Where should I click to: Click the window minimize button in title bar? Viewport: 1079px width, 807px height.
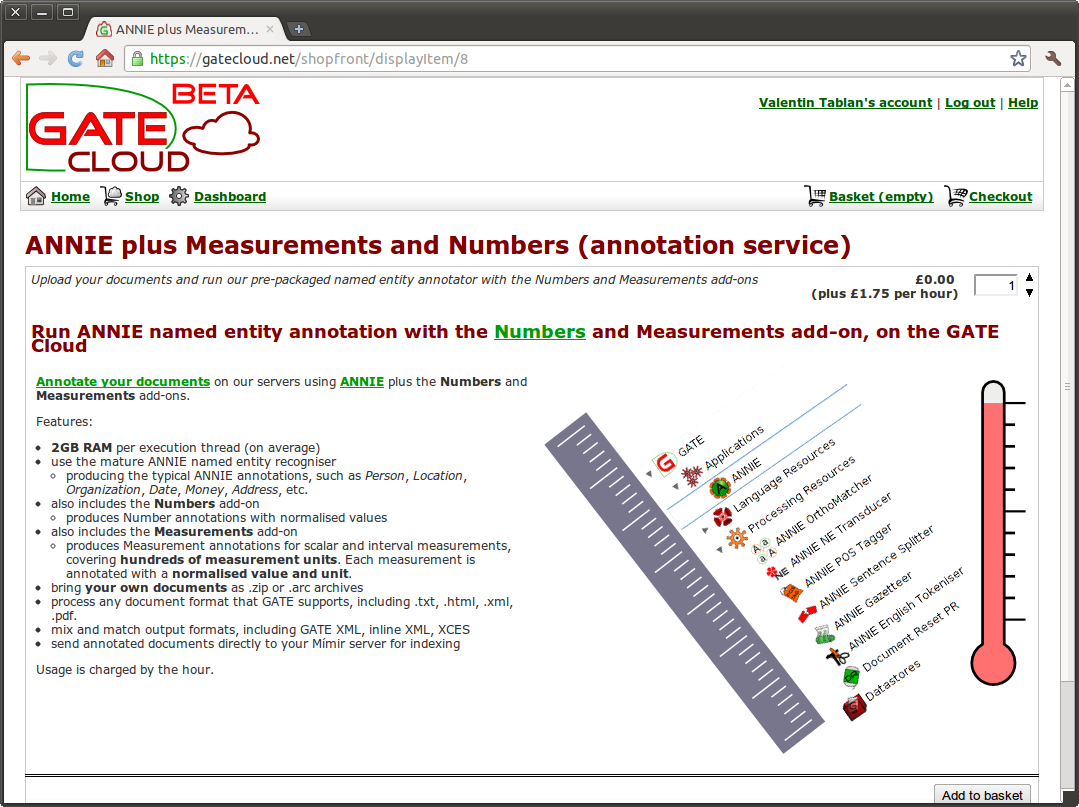pyautogui.click(x=42, y=12)
